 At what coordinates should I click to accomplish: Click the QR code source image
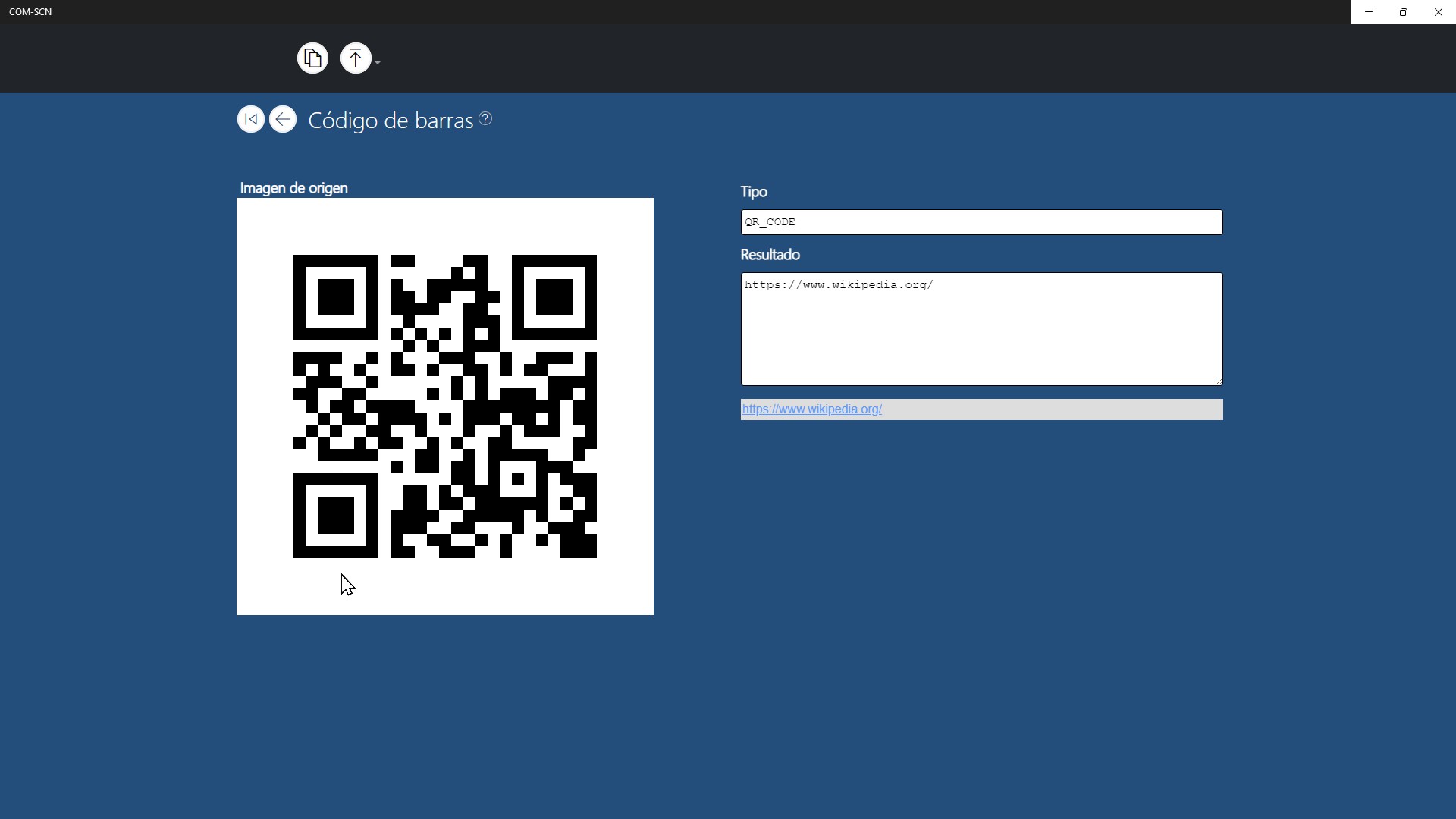click(445, 406)
